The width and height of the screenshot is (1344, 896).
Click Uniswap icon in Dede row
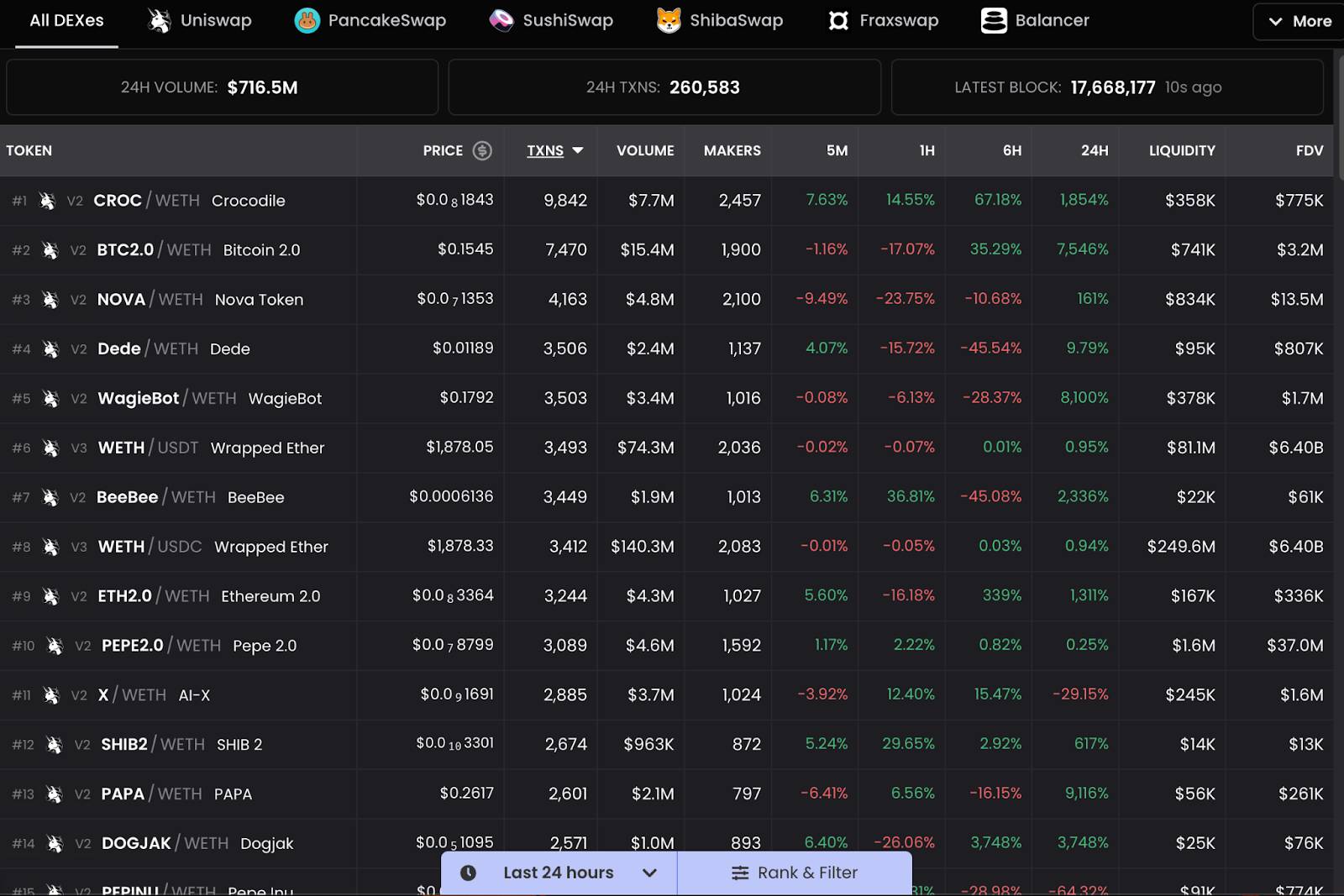coord(50,349)
